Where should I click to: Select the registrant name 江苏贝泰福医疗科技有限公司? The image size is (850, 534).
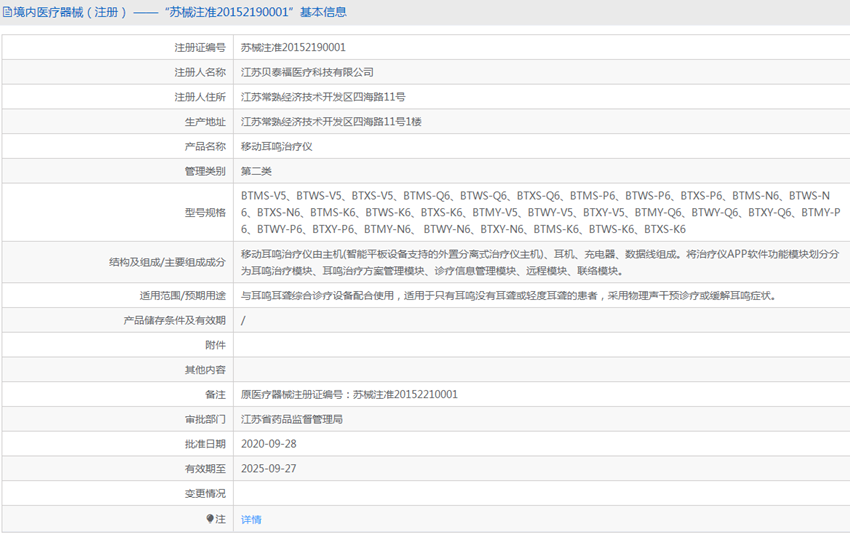[307, 72]
